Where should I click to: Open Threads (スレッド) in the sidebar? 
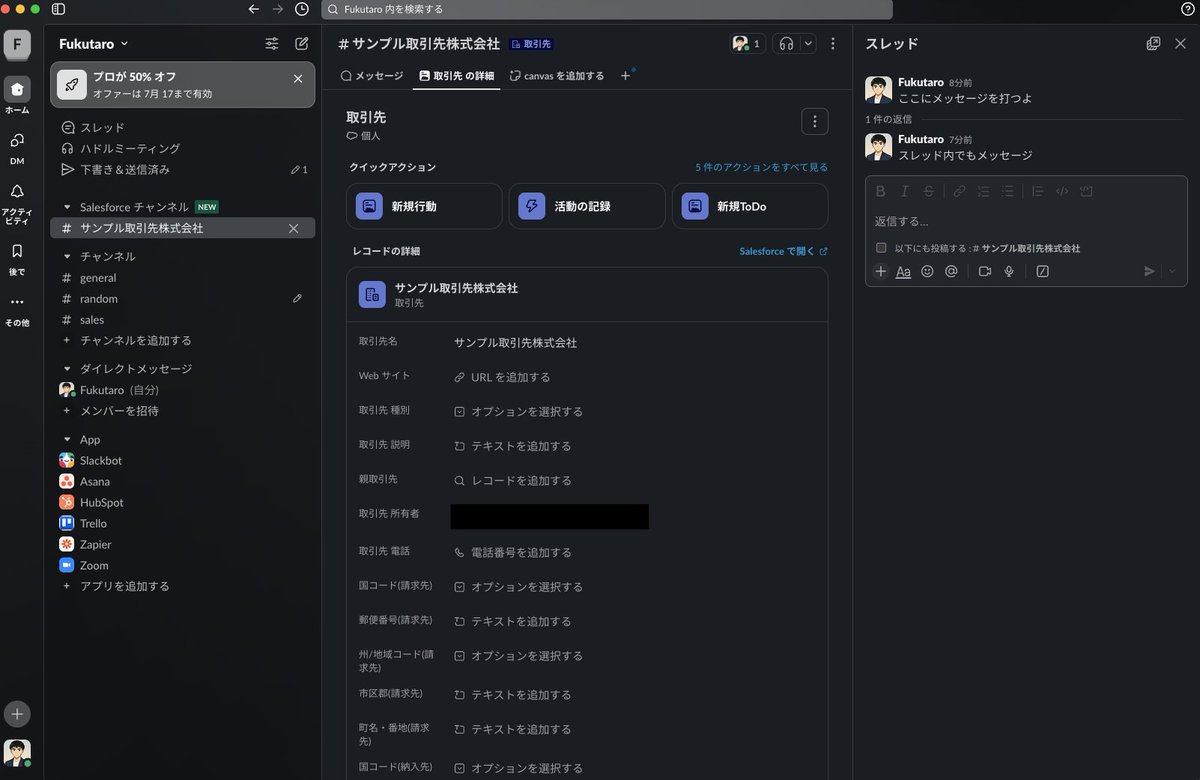(183, 127)
